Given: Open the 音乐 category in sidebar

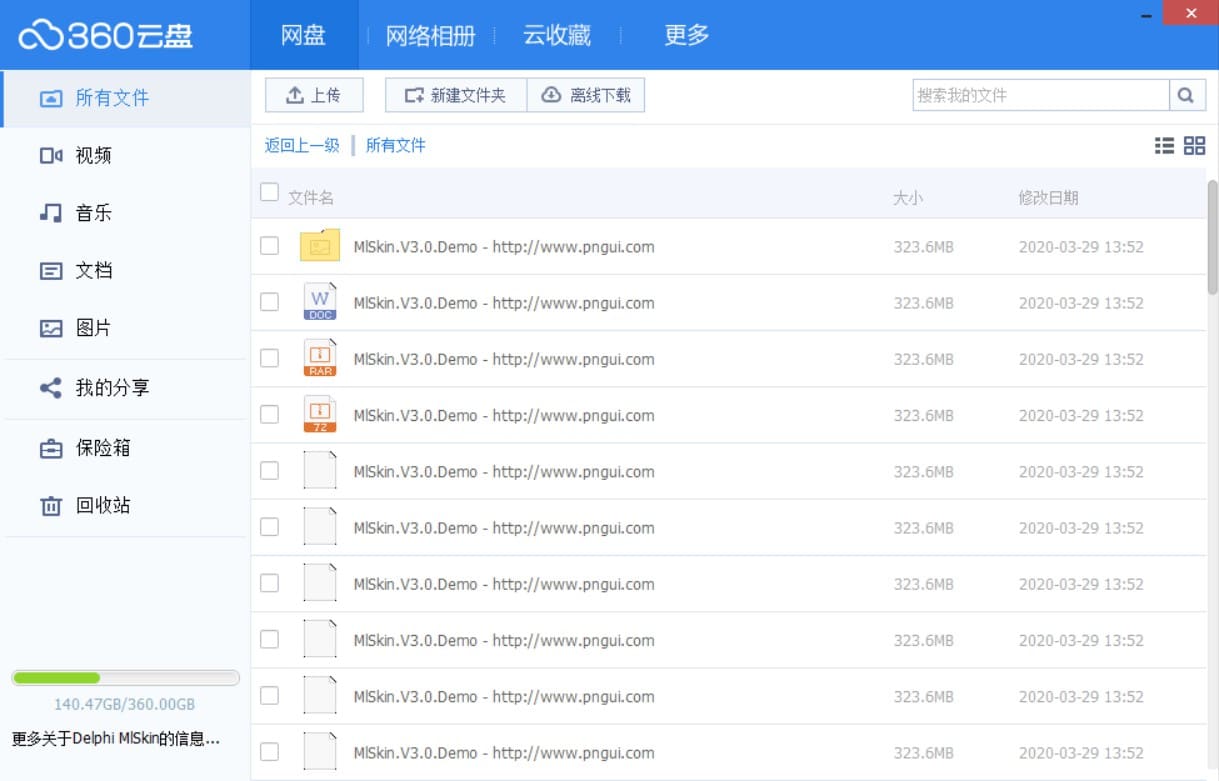Looking at the screenshot, I should coord(125,213).
